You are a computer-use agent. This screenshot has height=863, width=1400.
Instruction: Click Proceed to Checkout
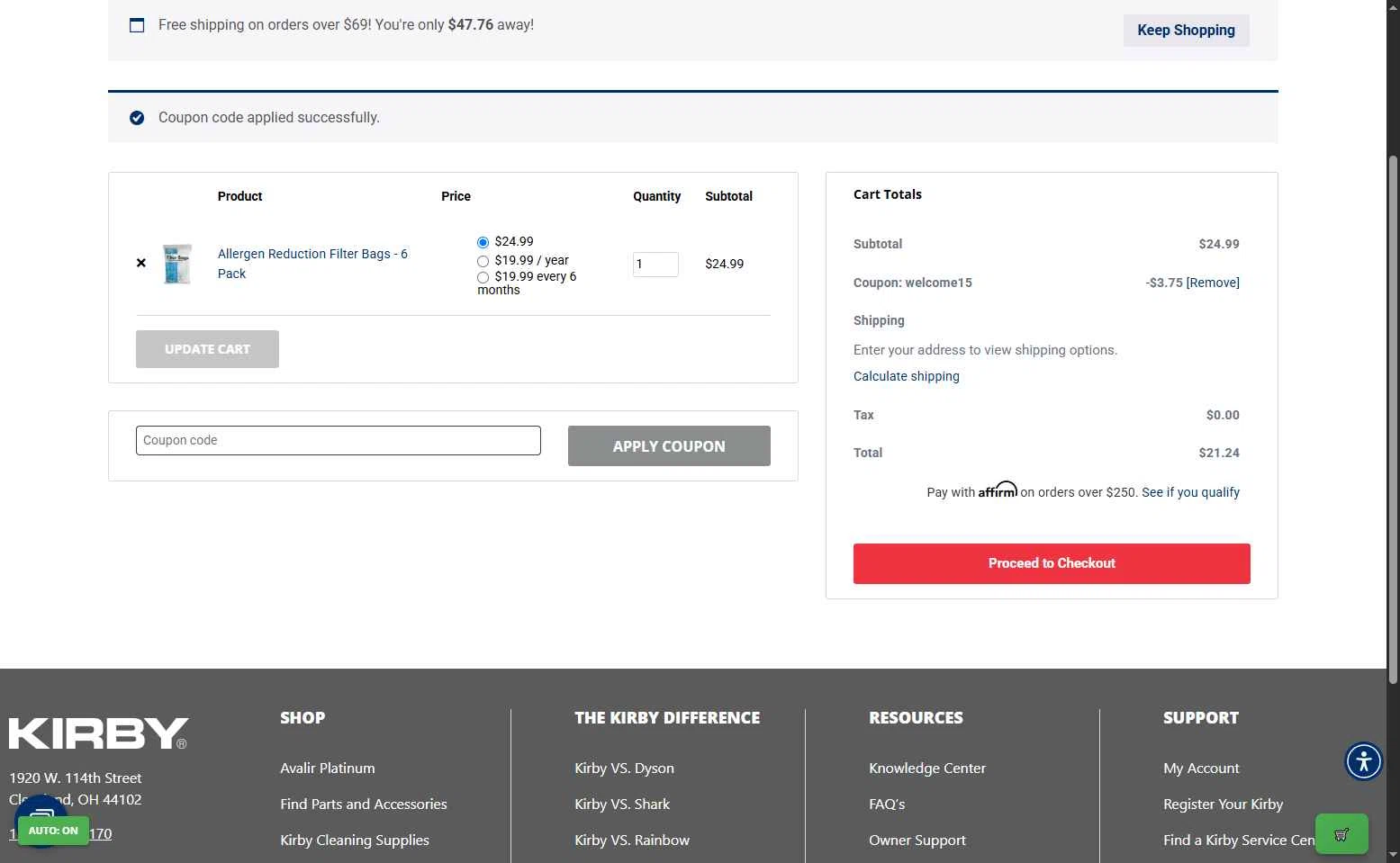(1052, 563)
